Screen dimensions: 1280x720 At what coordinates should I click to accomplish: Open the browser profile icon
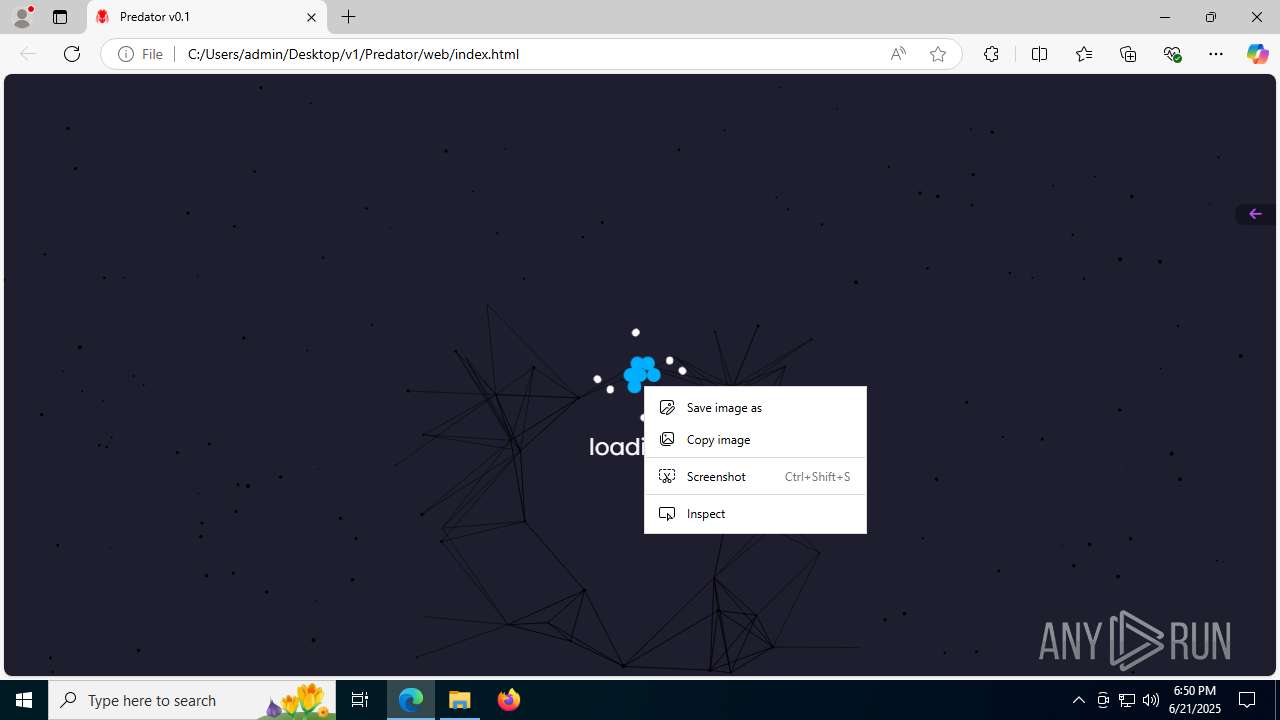coord(22,17)
